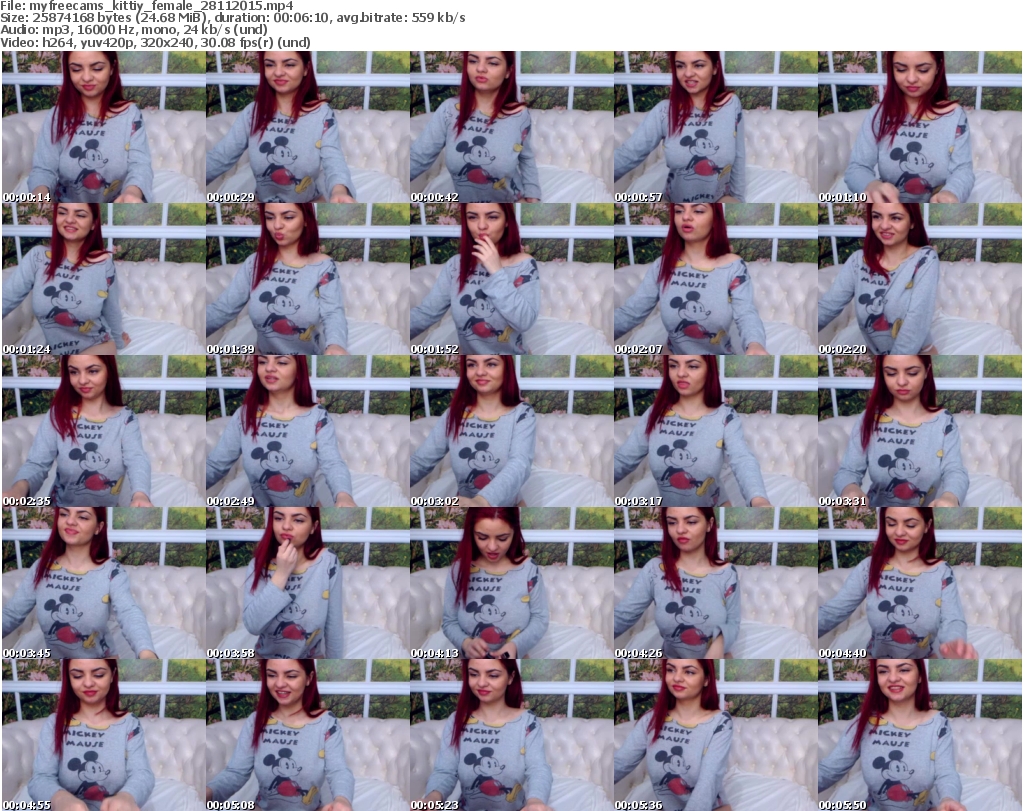This screenshot has height=811, width=1024.
Task: Select the thumbnail frame at 00:02:07
Action: pyautogui.click(x=716, y=279)
